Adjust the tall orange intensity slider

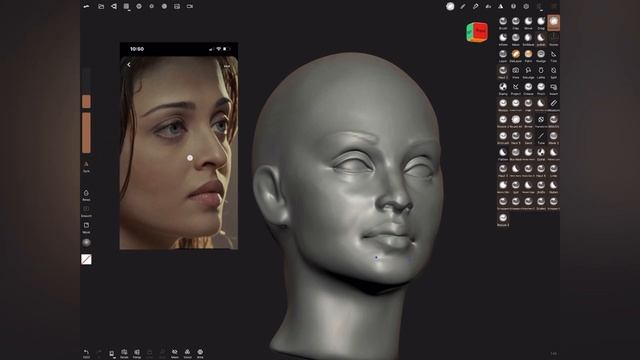click(86, 133)
